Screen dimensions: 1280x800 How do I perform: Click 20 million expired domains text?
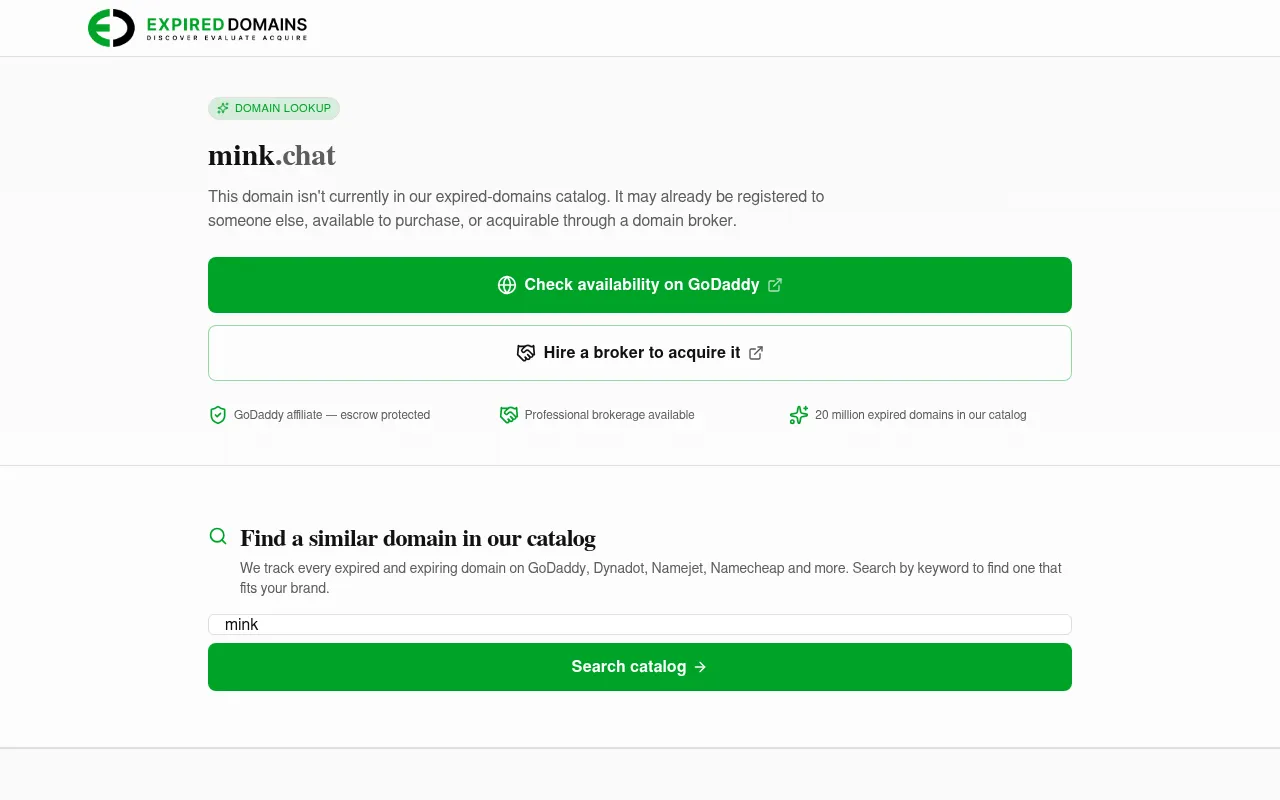tap(921, 415)
